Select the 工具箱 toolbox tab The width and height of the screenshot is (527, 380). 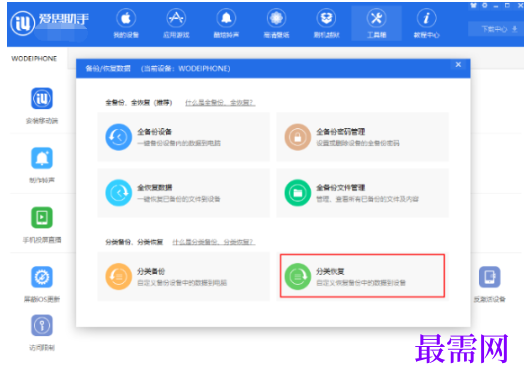click(376, 24)
